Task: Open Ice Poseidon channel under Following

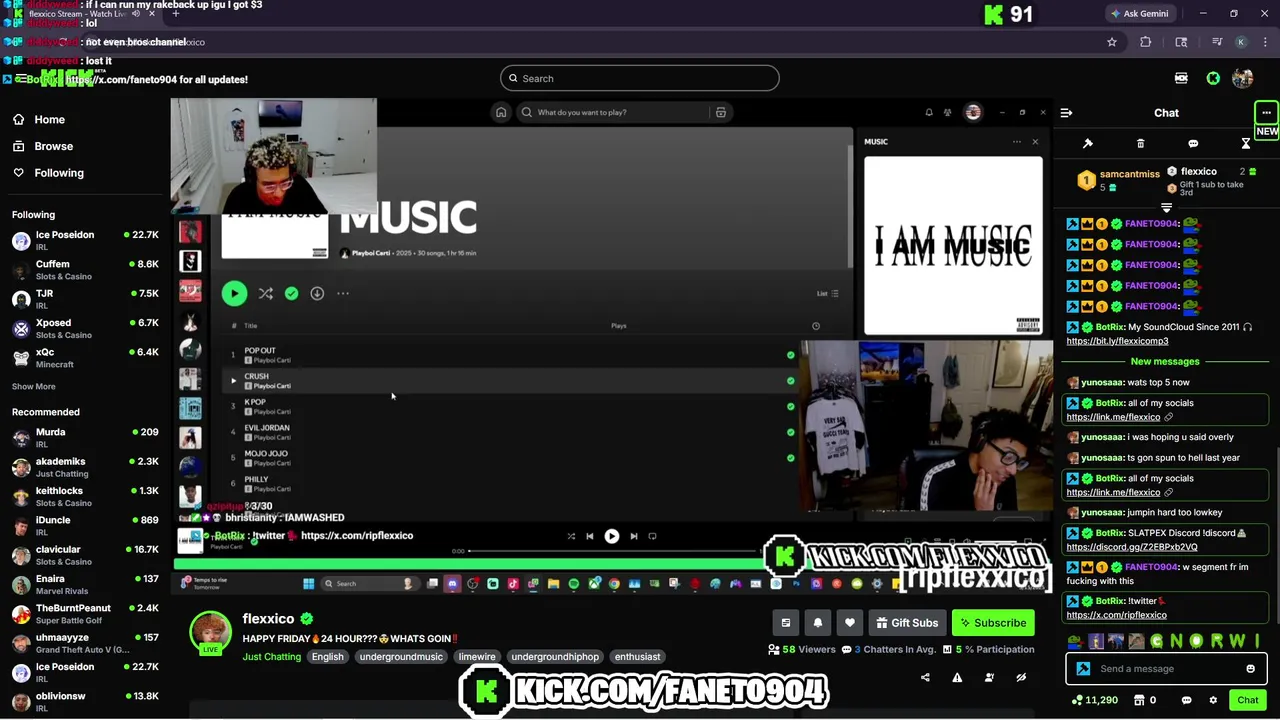Action: pyautogui.click(x=85, y=240)
